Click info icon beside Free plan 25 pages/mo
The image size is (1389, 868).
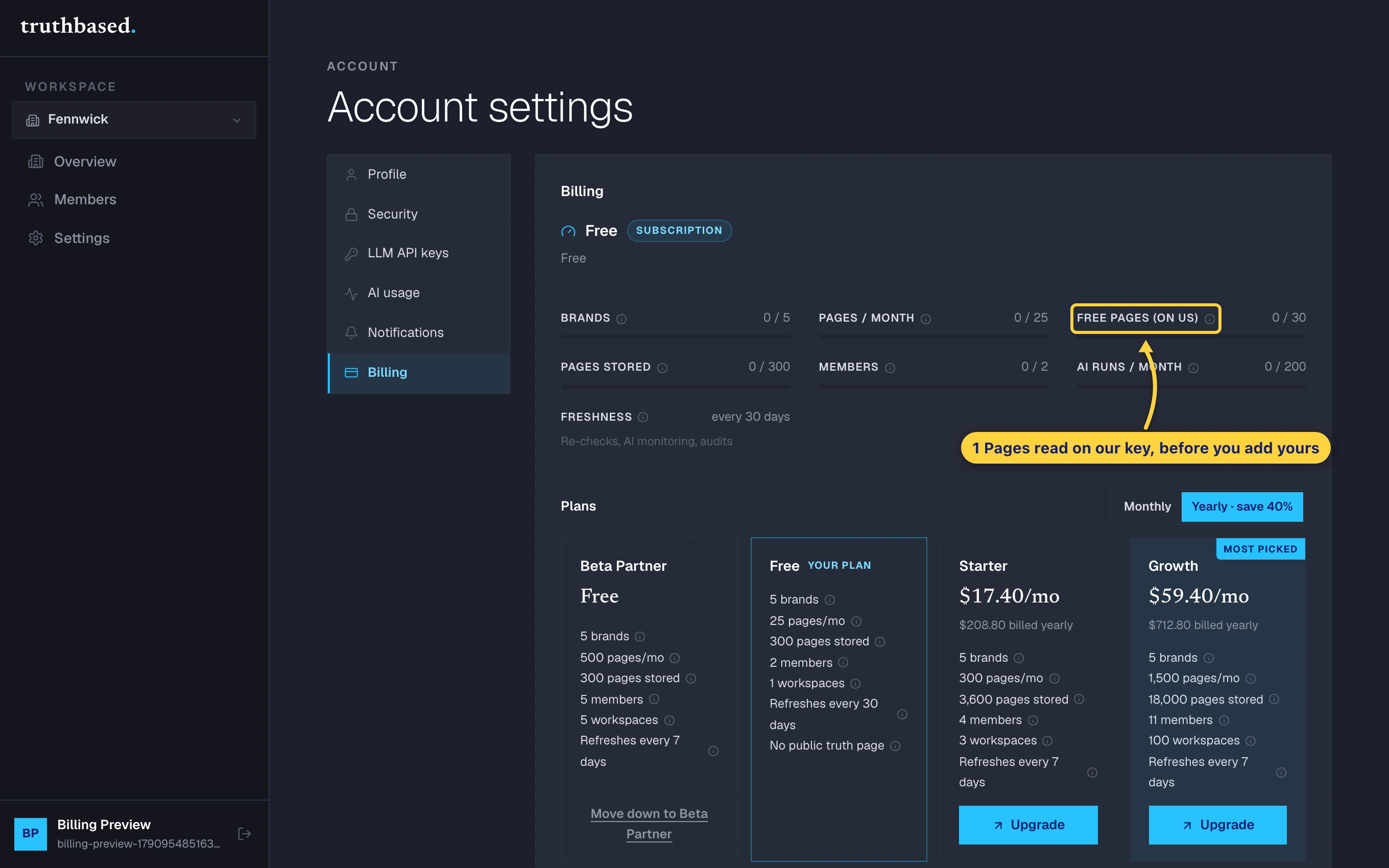coord(856,621)
